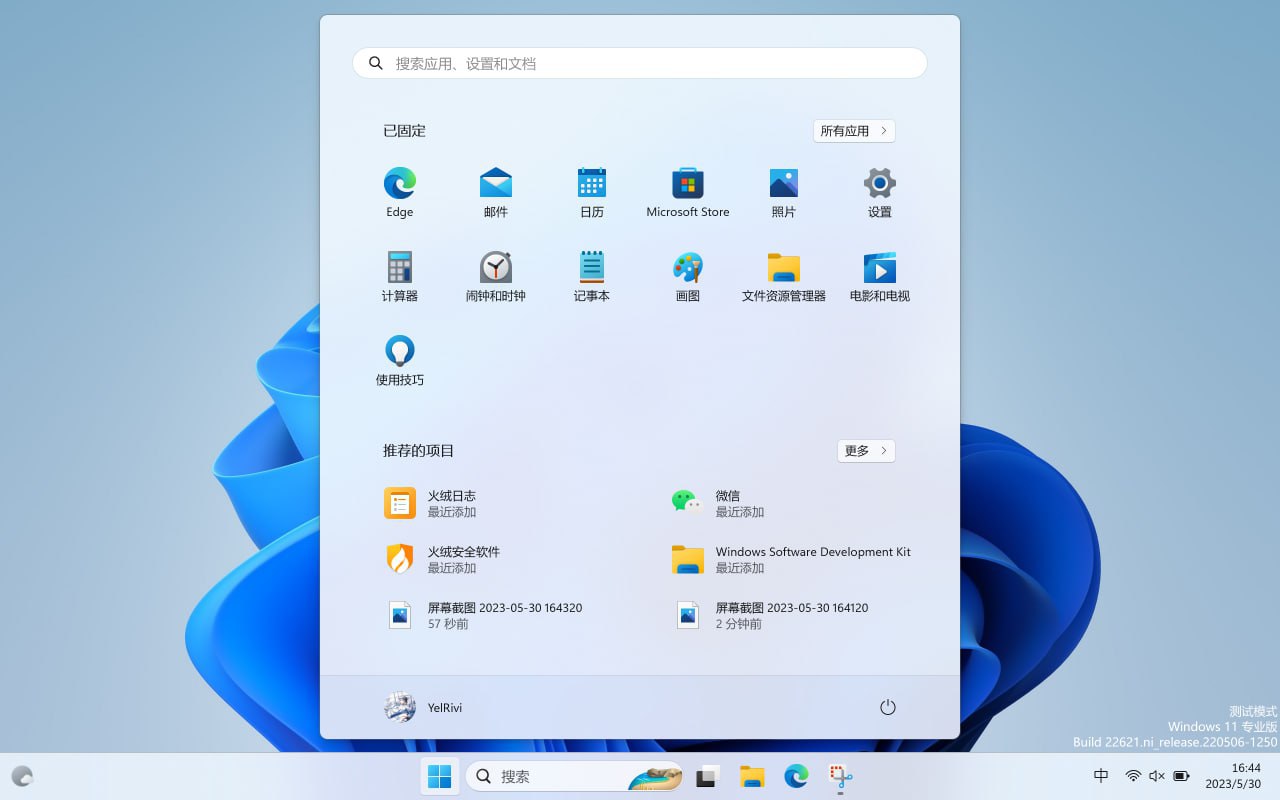Open 画图 (Paint) from pinned apps
This screenshot has width=1280, height=800.
[x=687, y=275]
